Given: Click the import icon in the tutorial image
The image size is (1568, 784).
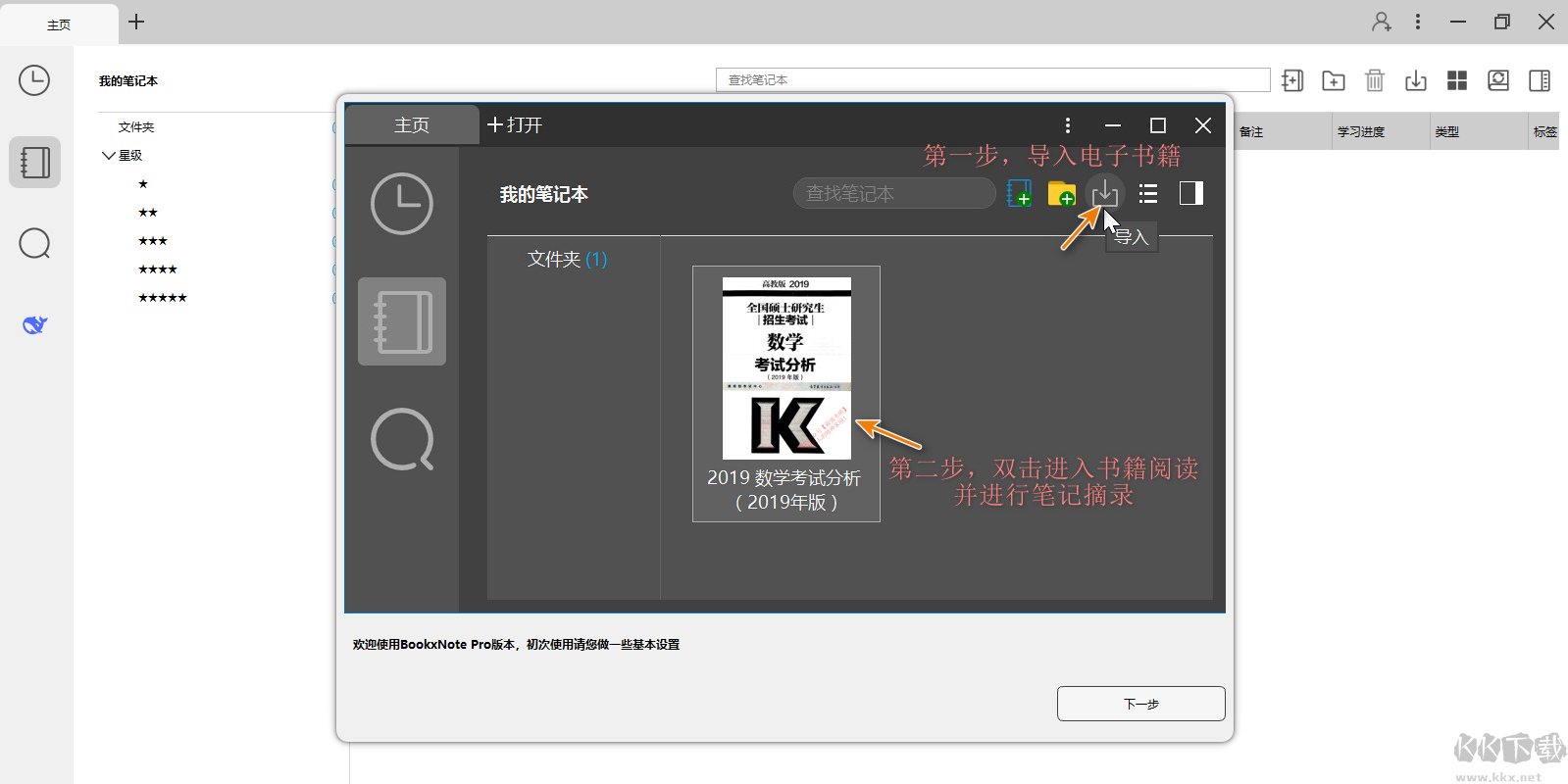Looking at the screenshot, I should (x=1105, y=193).
